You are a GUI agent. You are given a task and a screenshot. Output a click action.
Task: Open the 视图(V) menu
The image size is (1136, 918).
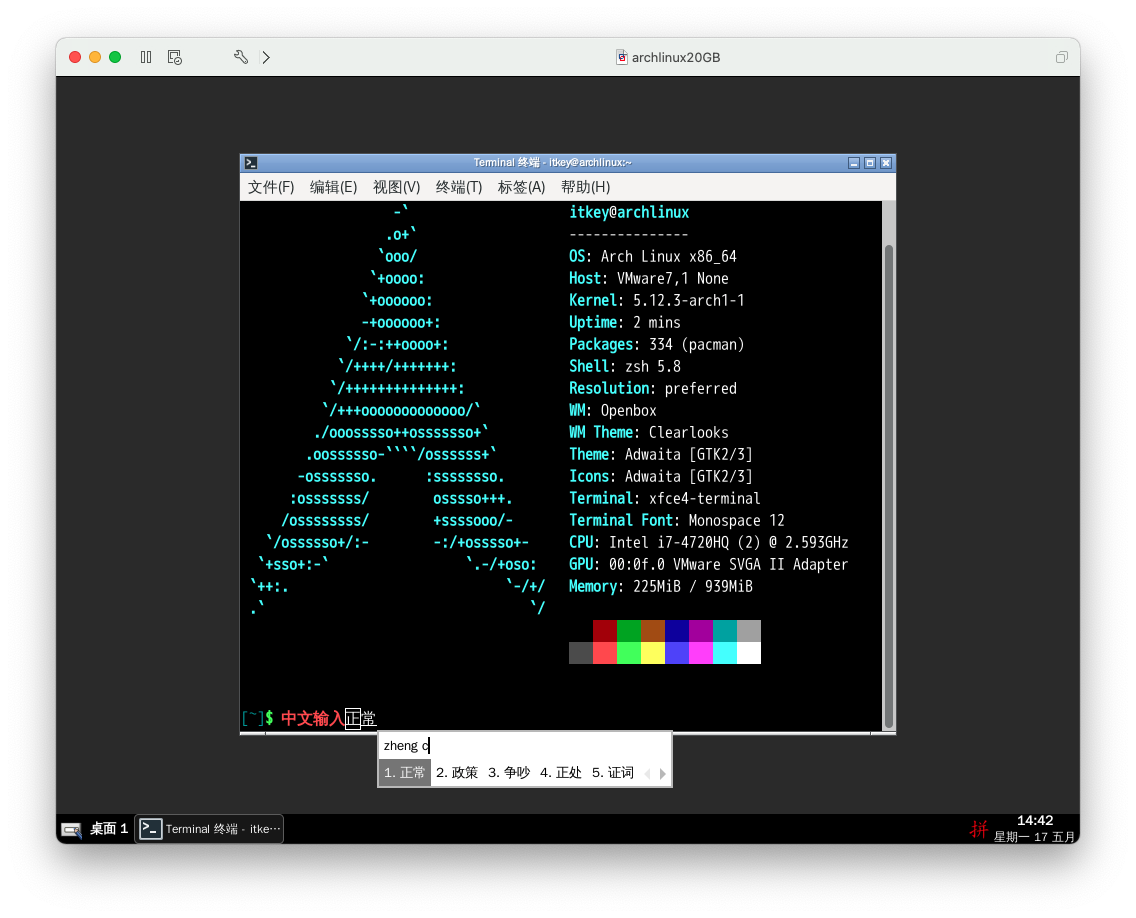(x=396, y=187)
